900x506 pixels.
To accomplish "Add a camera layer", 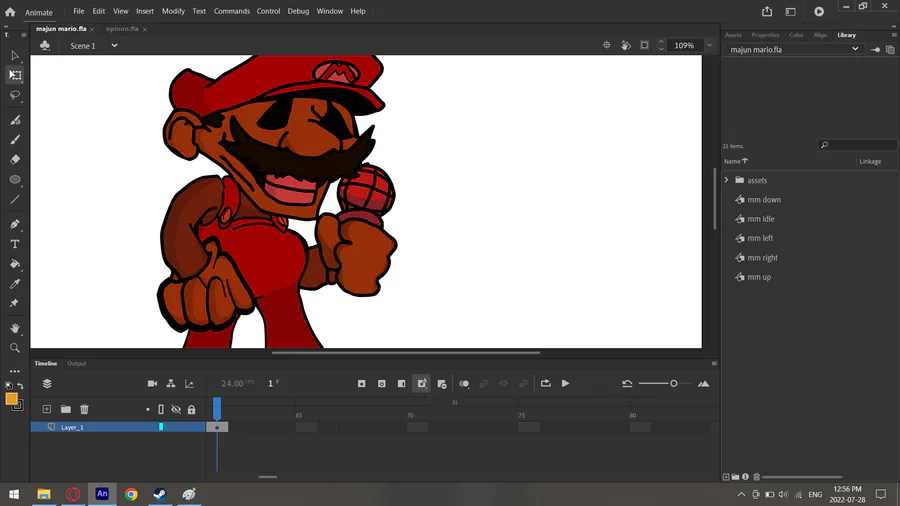I will [x=152, y=383].
